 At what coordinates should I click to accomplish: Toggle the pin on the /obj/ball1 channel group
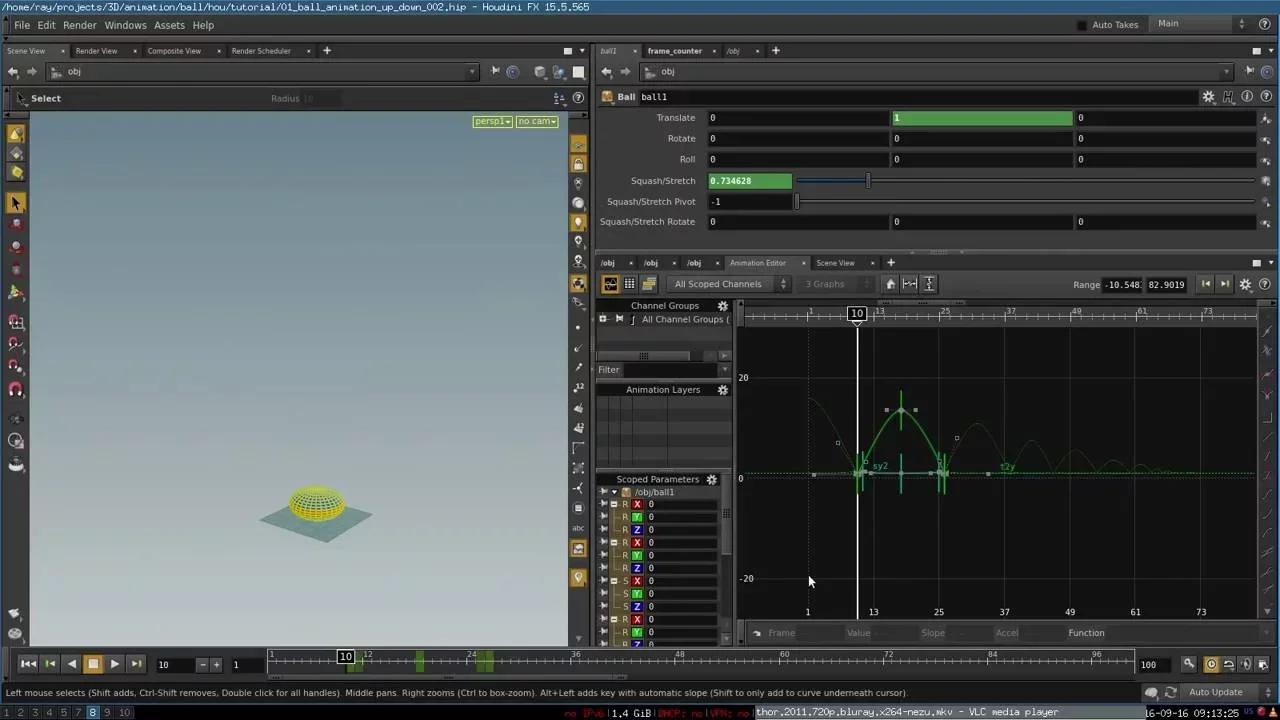(x=604, y=492)
